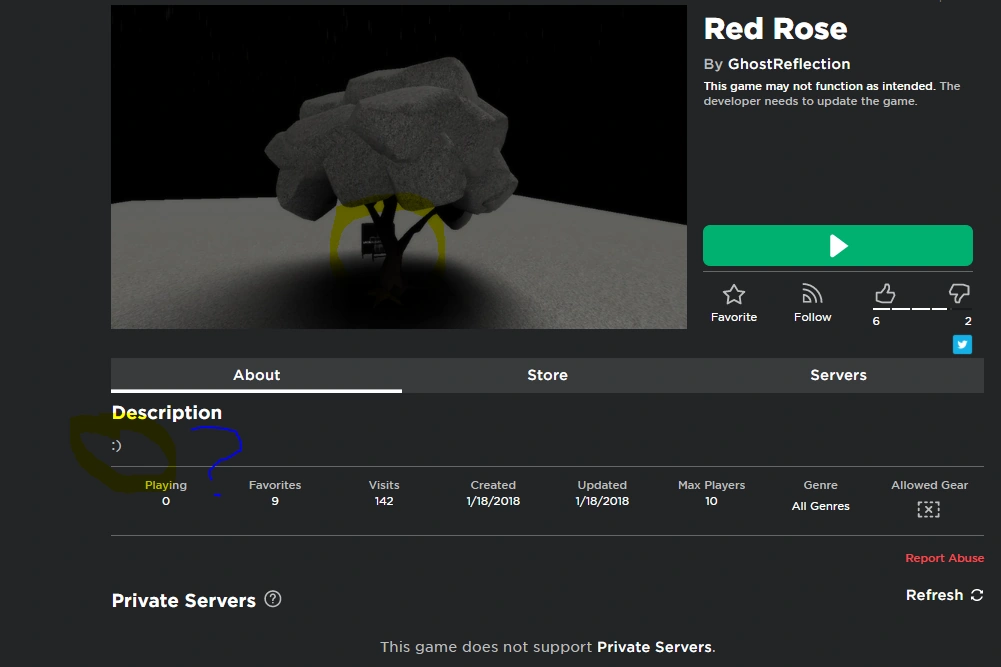Click the Visits count 142
Viewport: 1001px width, 667px height.
point(384,501)
